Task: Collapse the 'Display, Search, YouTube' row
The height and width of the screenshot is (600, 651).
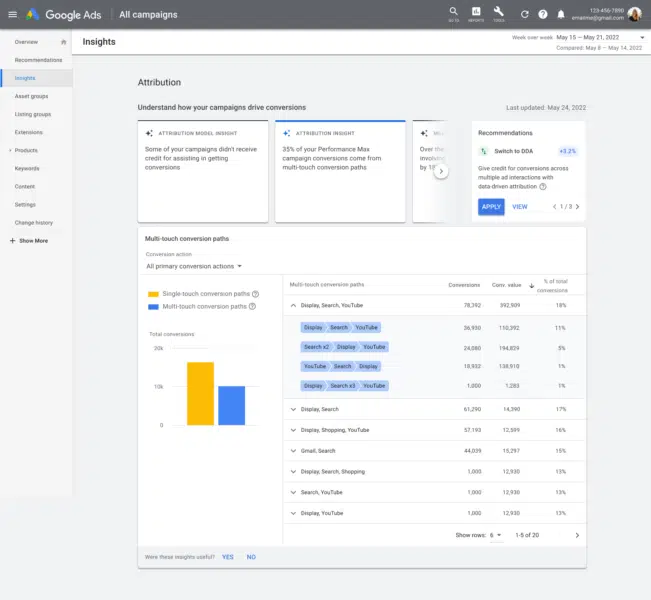Action: click(293, 305)
